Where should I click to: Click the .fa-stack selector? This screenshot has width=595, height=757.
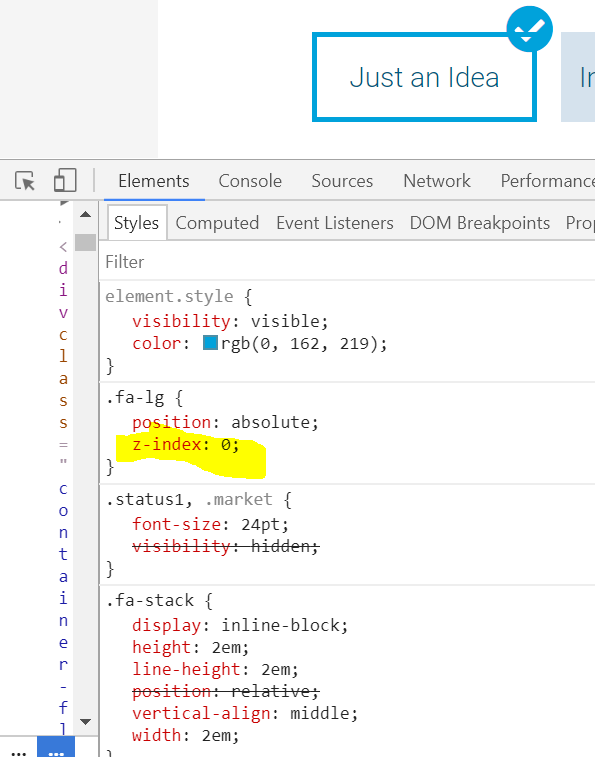click(x=149, y=601)
